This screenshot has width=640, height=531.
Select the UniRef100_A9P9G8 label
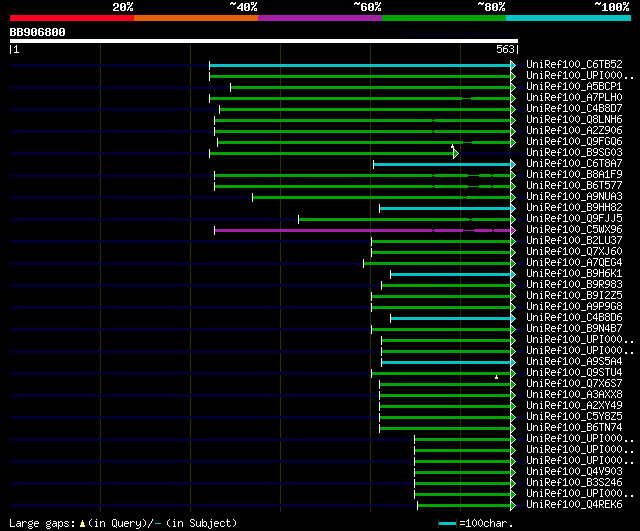pos(574,307)
